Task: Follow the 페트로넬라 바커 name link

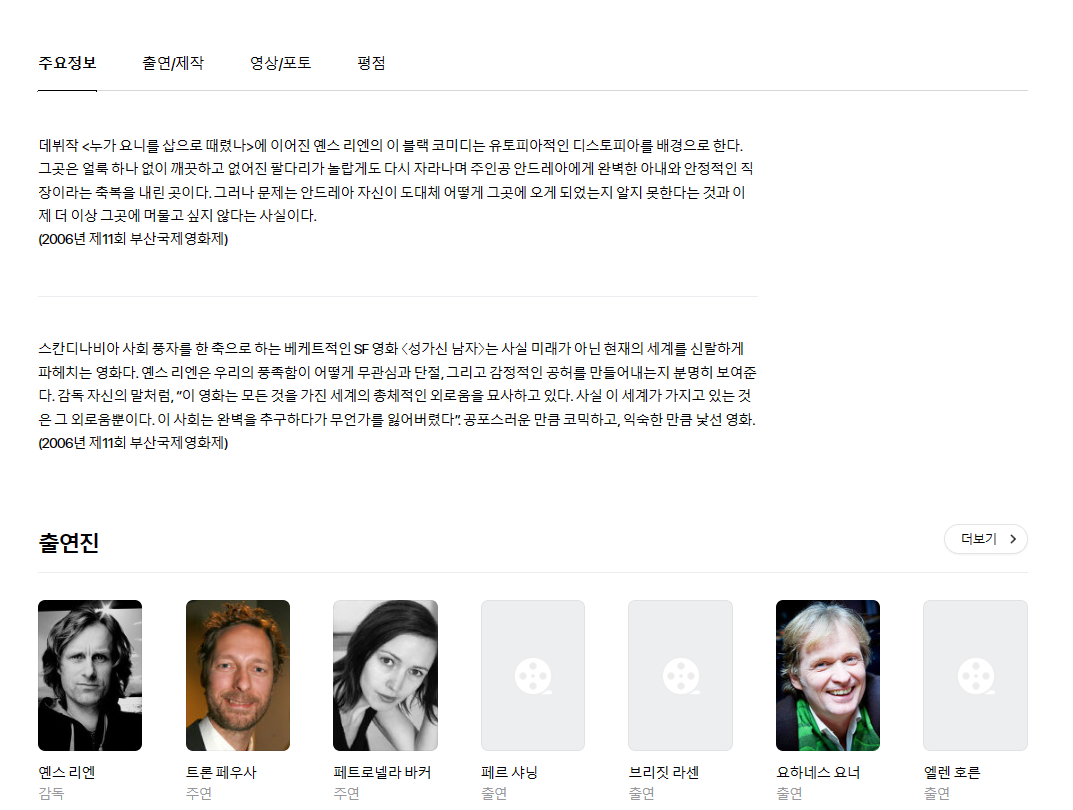Action: 382,772
